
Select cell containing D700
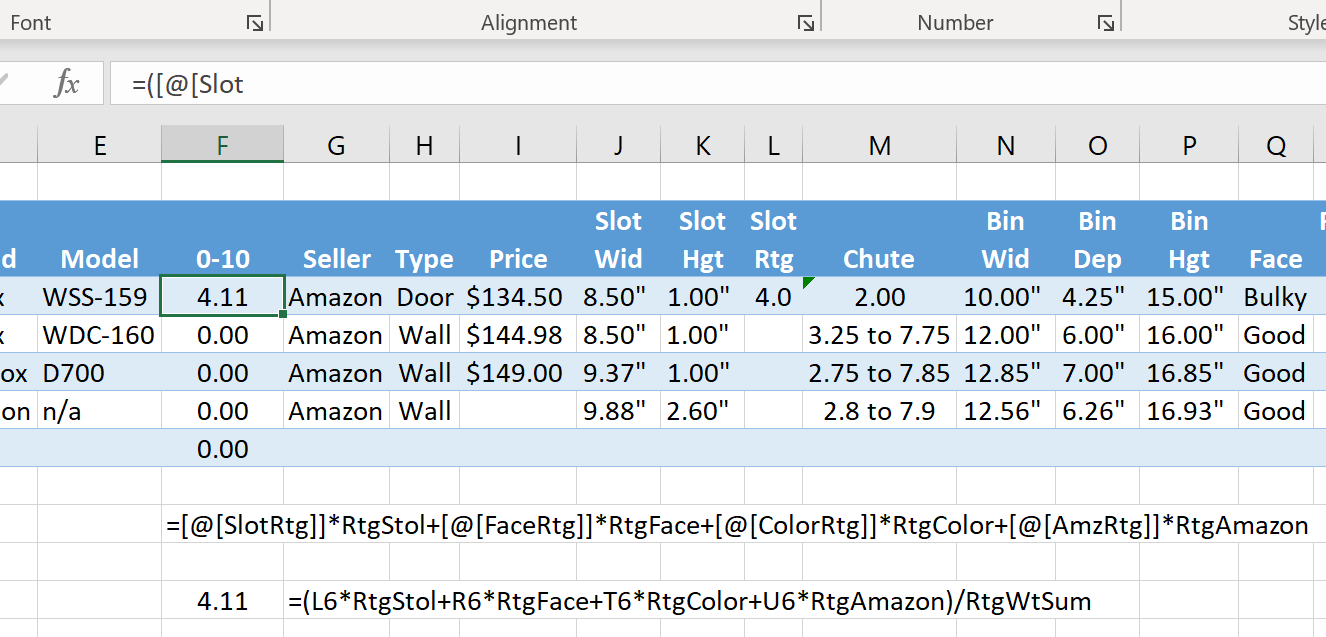point(100,373)
